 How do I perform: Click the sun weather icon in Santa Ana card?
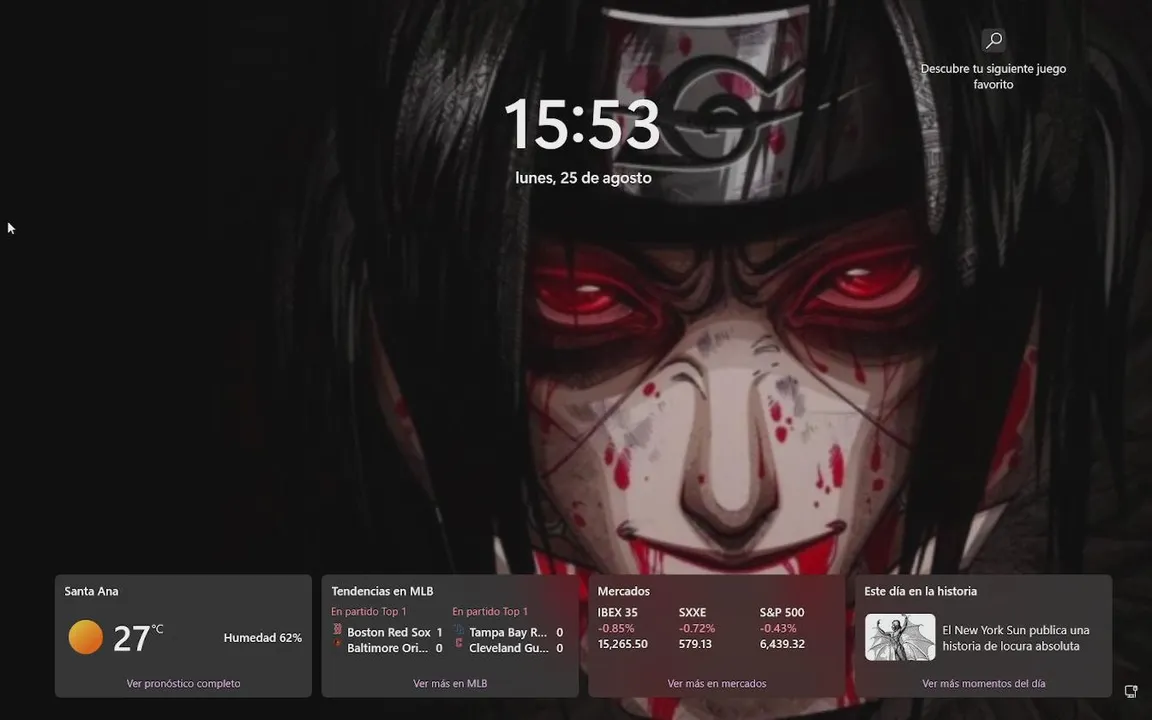tap(86, 637)
